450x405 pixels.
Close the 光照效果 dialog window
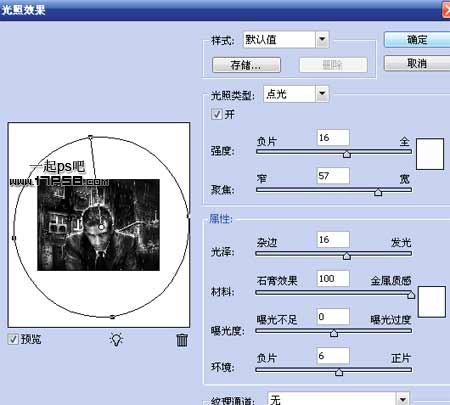[x=446, y=9]
